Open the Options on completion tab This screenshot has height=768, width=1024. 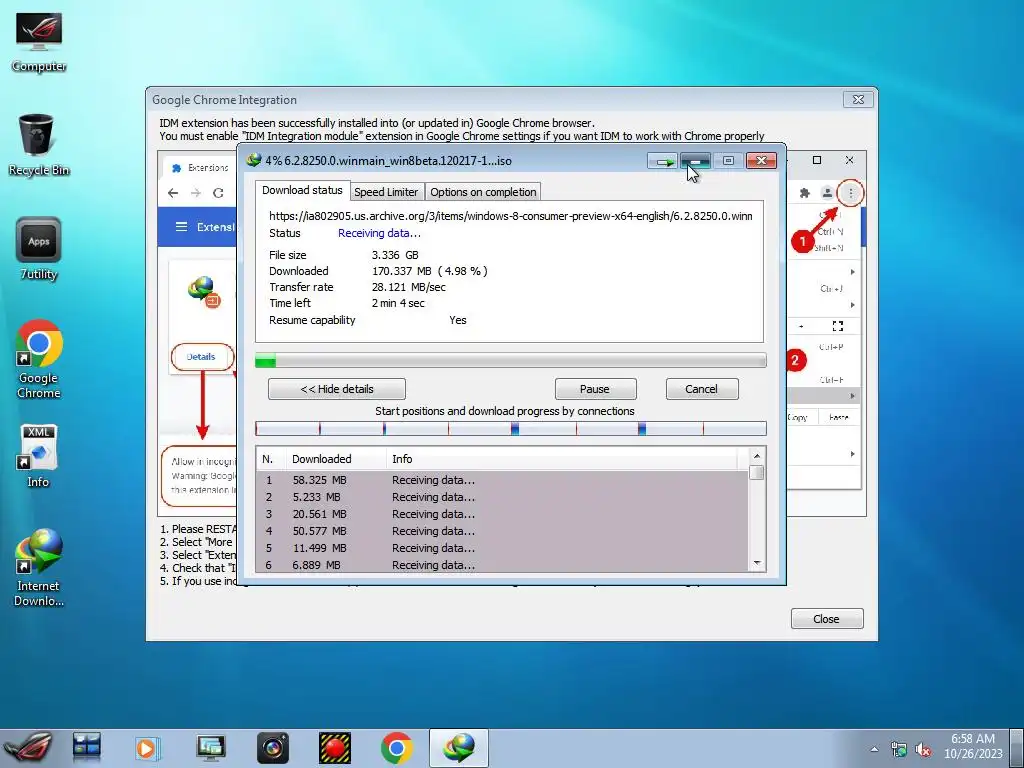tap(483, 192)
